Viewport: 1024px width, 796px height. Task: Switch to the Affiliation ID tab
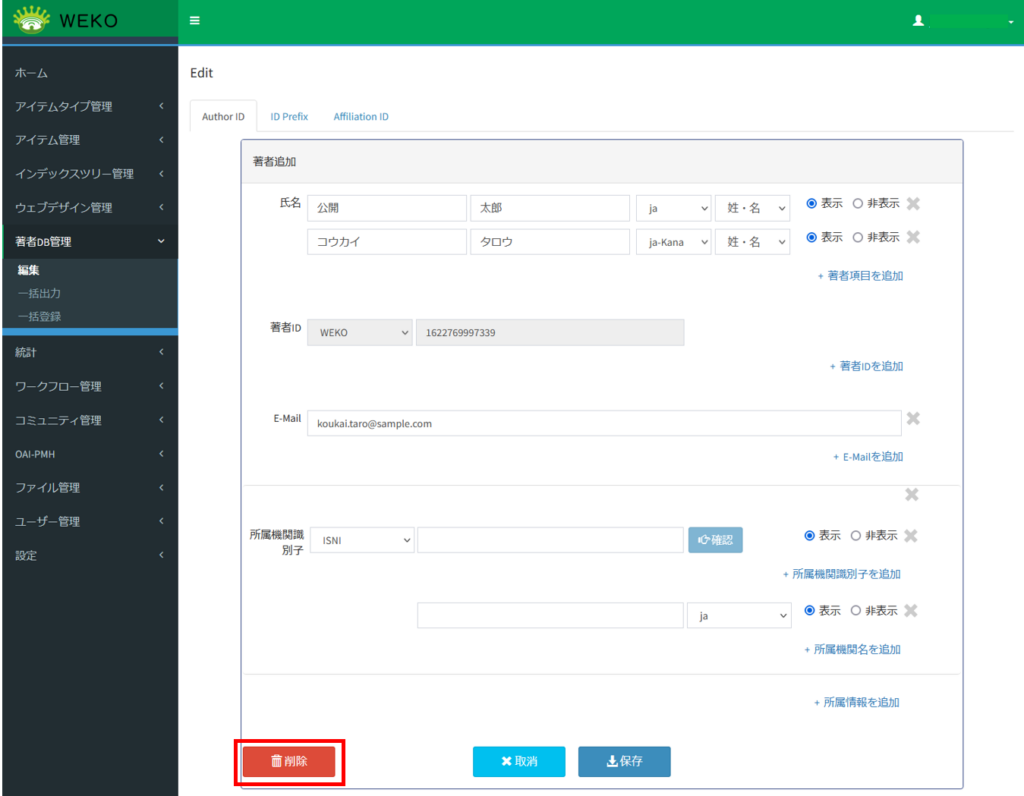[361, 117]
